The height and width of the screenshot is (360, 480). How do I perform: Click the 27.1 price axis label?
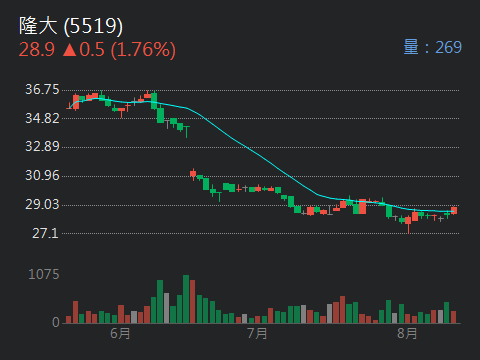[45, 233]
